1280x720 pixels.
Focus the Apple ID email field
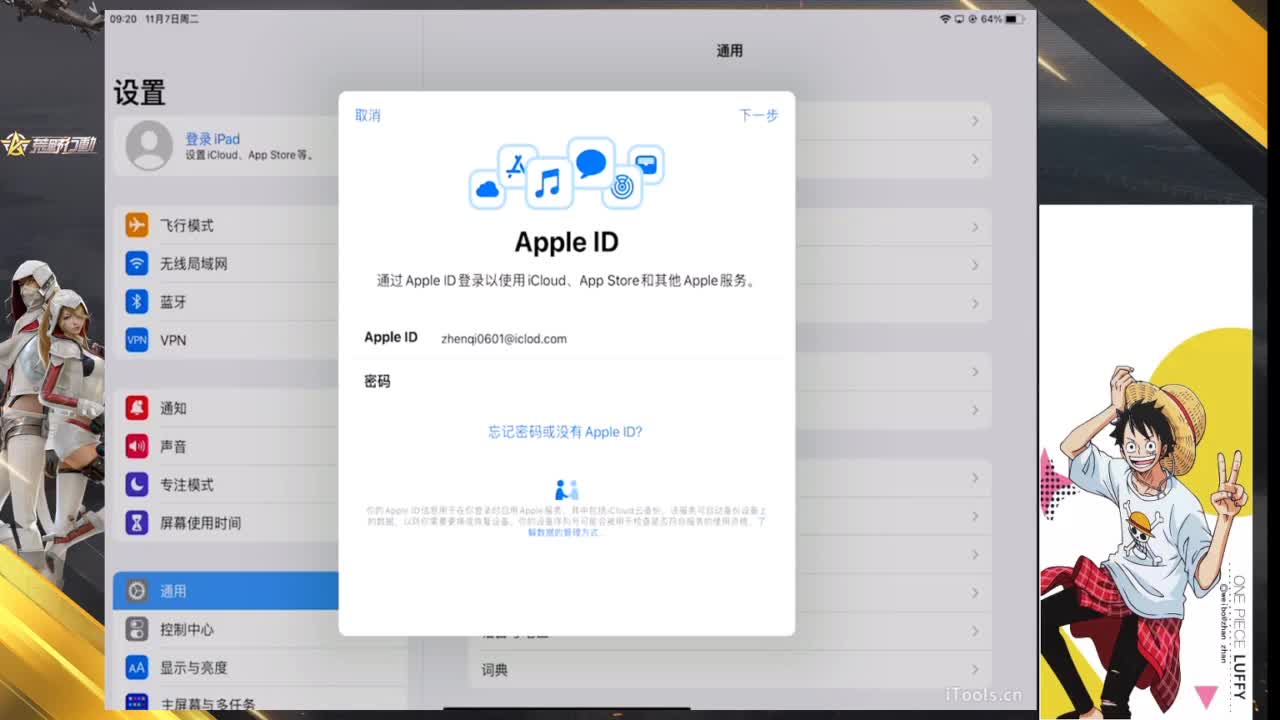pyautogui.click(x=566, y=338)
